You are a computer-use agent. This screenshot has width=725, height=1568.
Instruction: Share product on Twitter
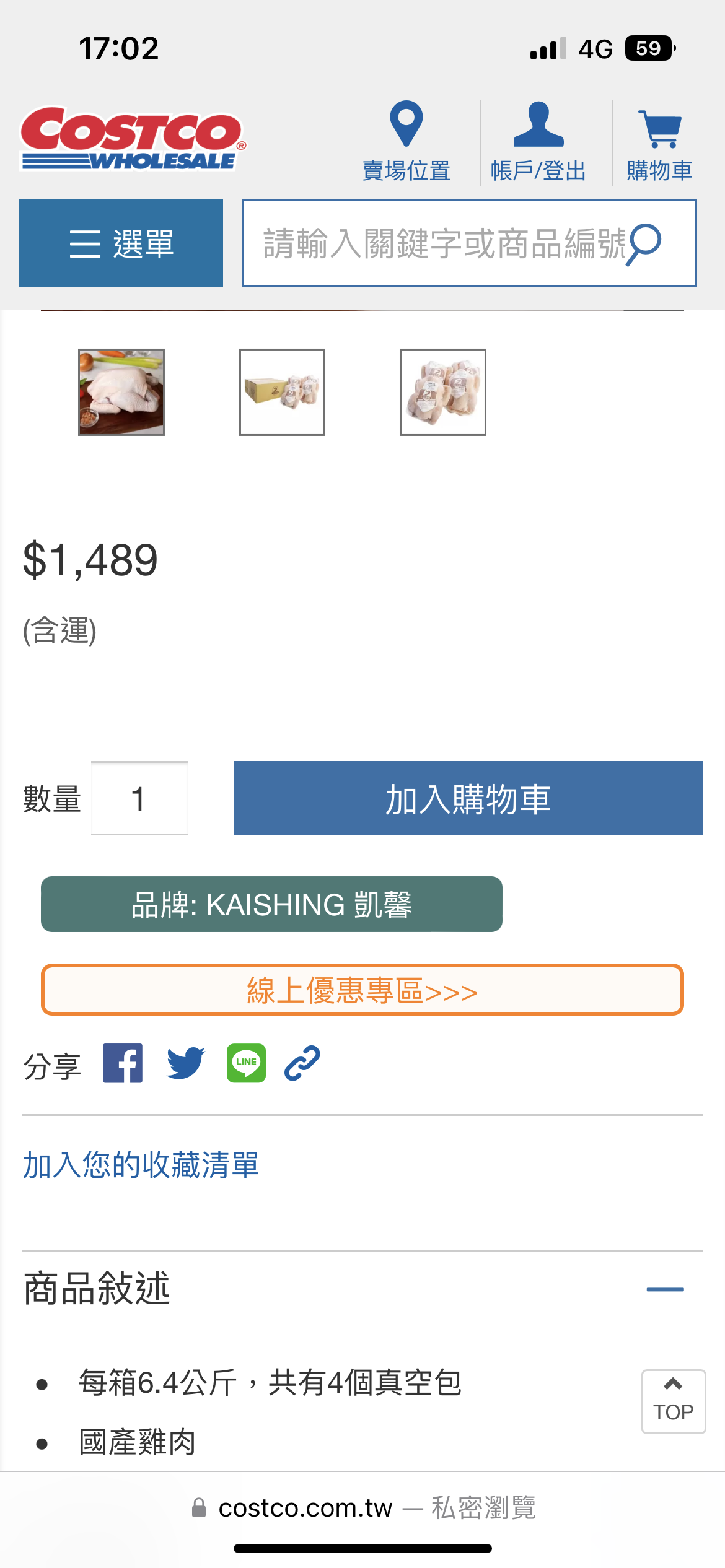coord(186,1063)
